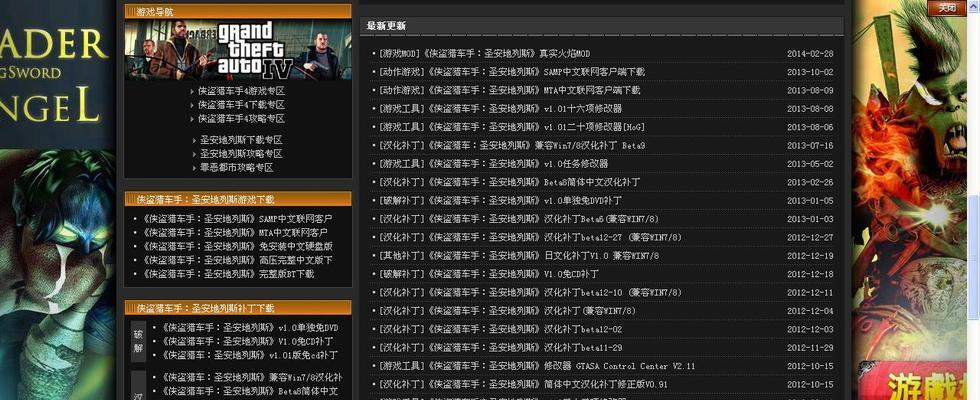Image resolution: width=980 pixels, height=400 pixels.
Task: Open 汉化补丁(兼容WIN7/8) dated 2012-12-04
Action: pos(507,311)
